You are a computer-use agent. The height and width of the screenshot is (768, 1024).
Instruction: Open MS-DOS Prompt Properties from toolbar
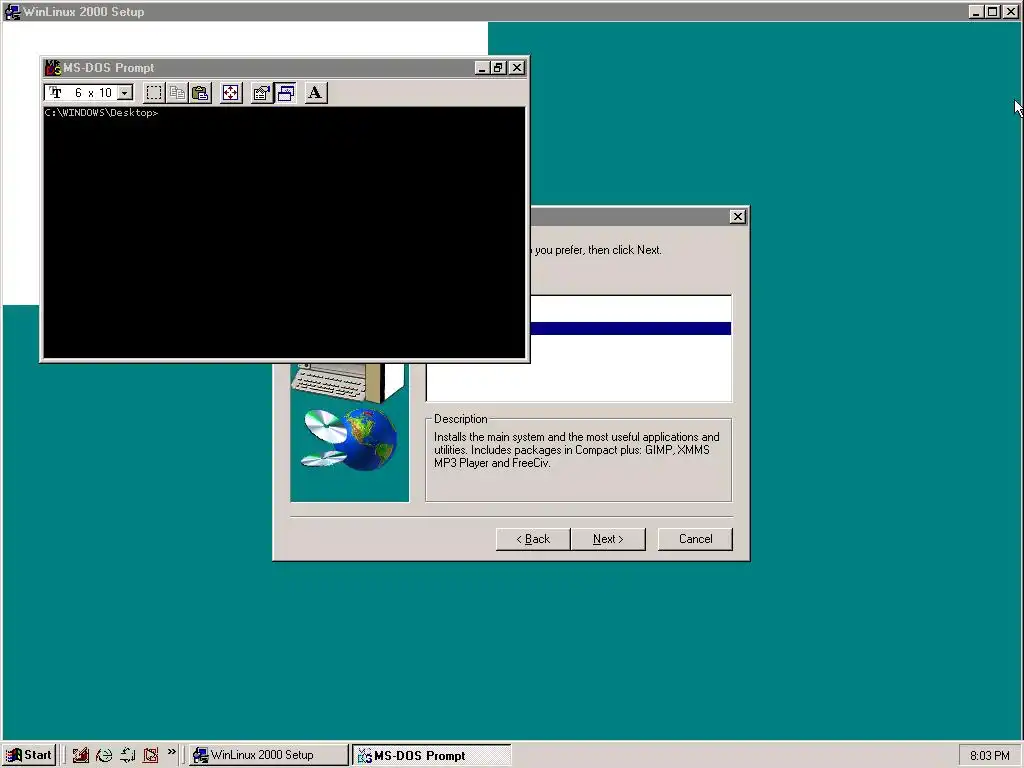coord(261,93)
